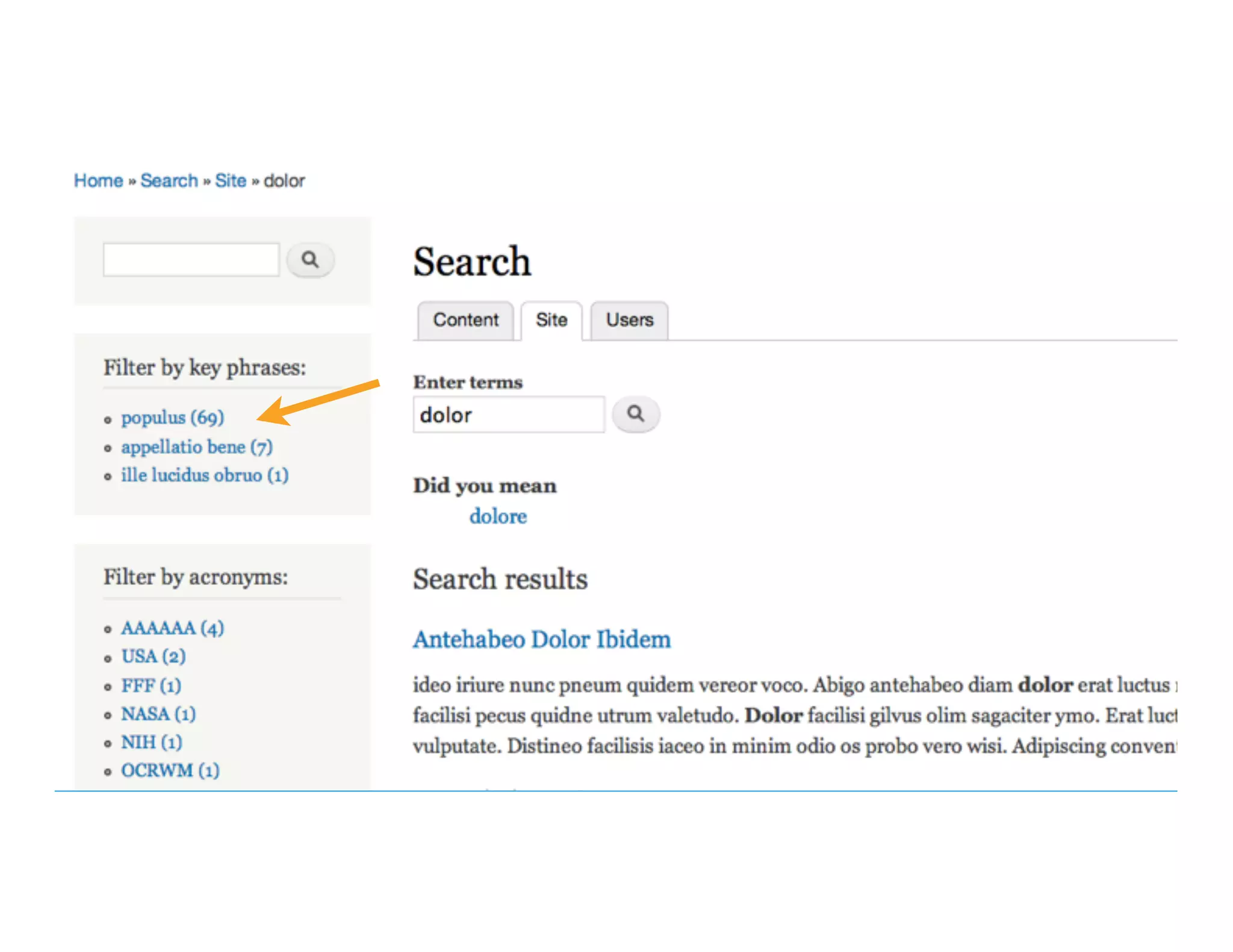The height and width of the screenshot is (952, 1233).
Task: Filter by AAAAAA (4) acronym
Action: point(173,628)
